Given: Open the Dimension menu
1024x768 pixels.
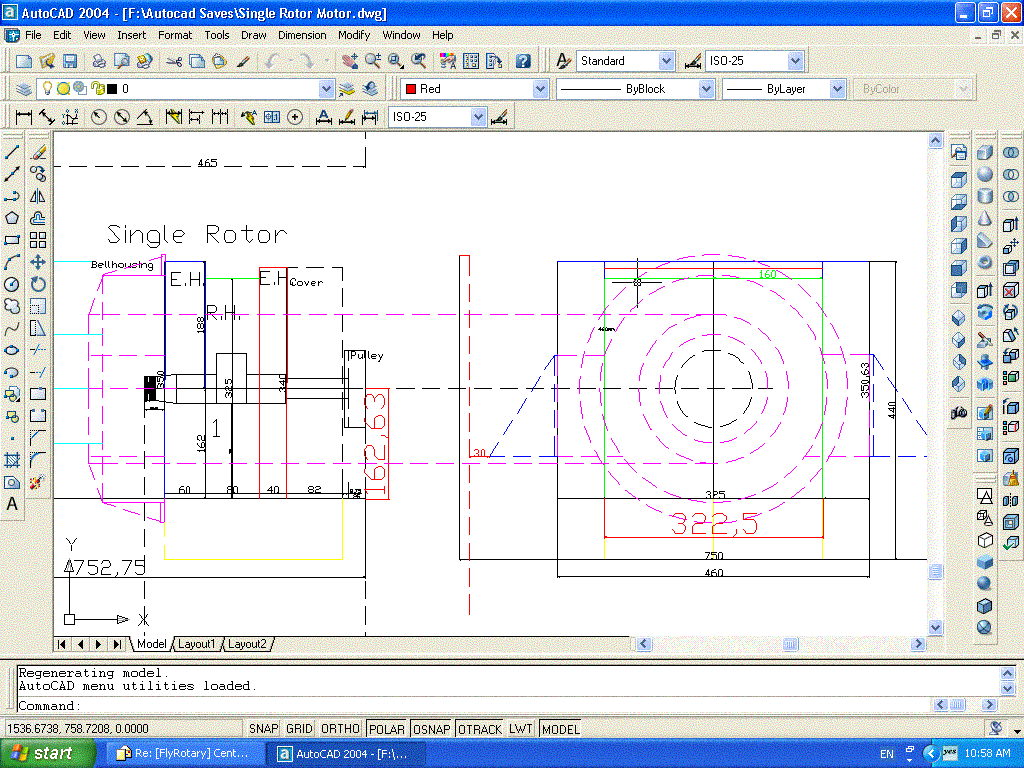Looking at the screenshot, I should pos(302,35).
